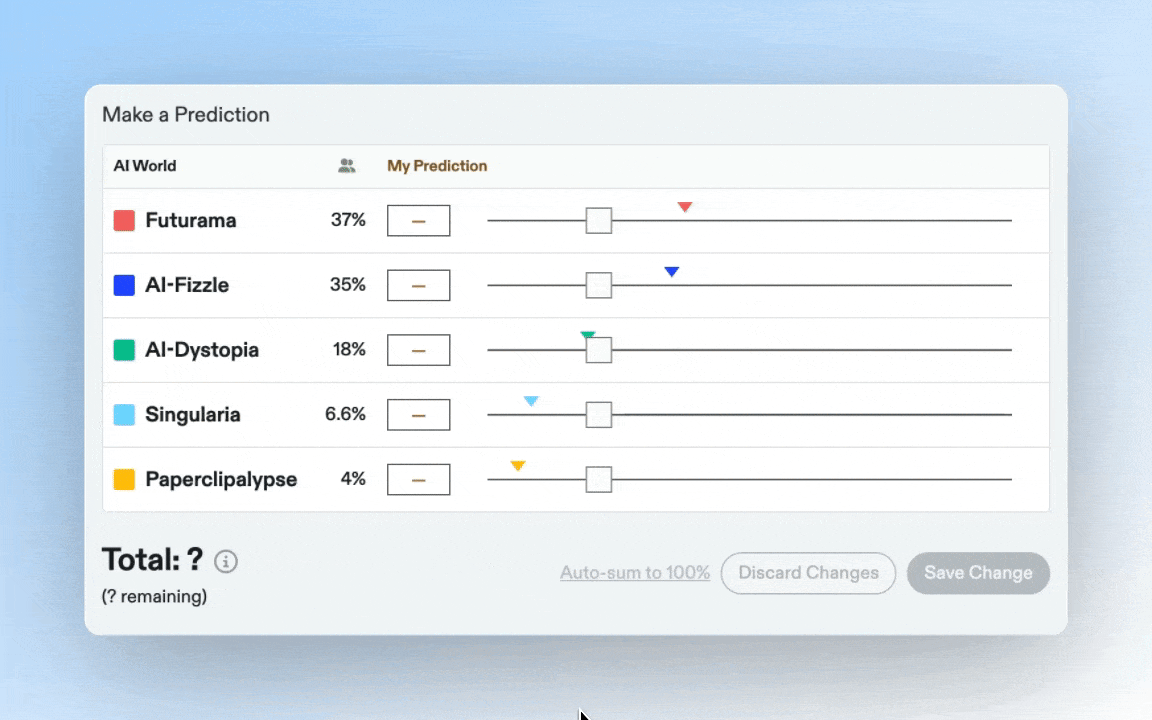Select the AI World column header
Viewport: 1152px width, 720px height.
coord(145,166)
